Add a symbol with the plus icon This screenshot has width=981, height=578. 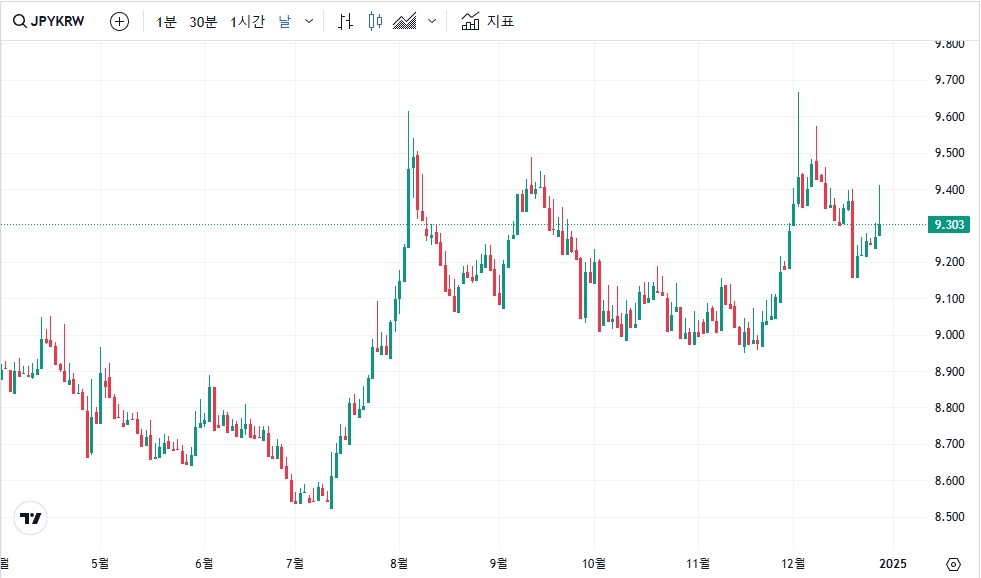(x=119, y=22)
